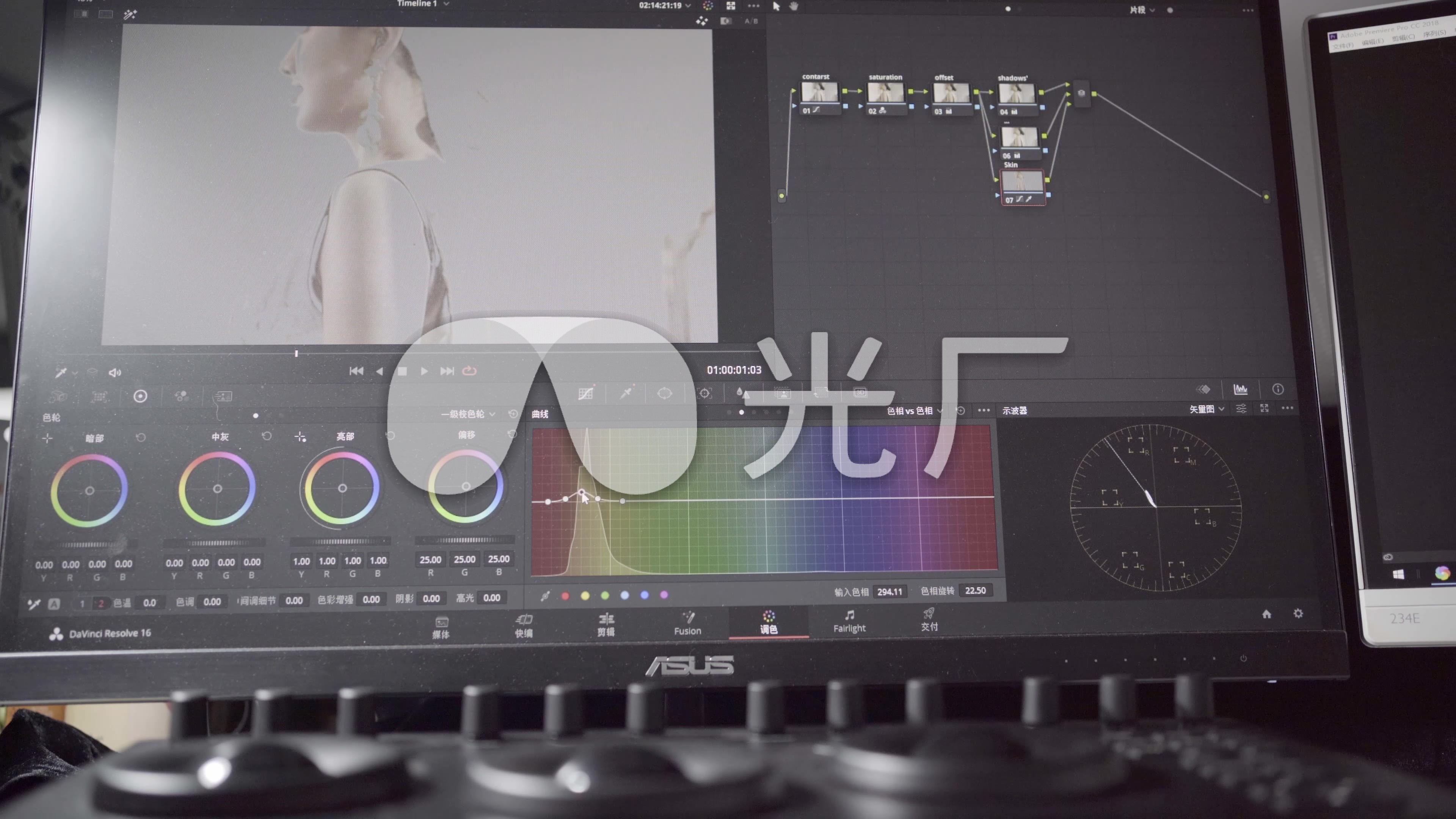Image resolution: width=1456 pixels, height=819 pixels.
Task: Reset the 暗部 color wheel
Action: point(141,438)
